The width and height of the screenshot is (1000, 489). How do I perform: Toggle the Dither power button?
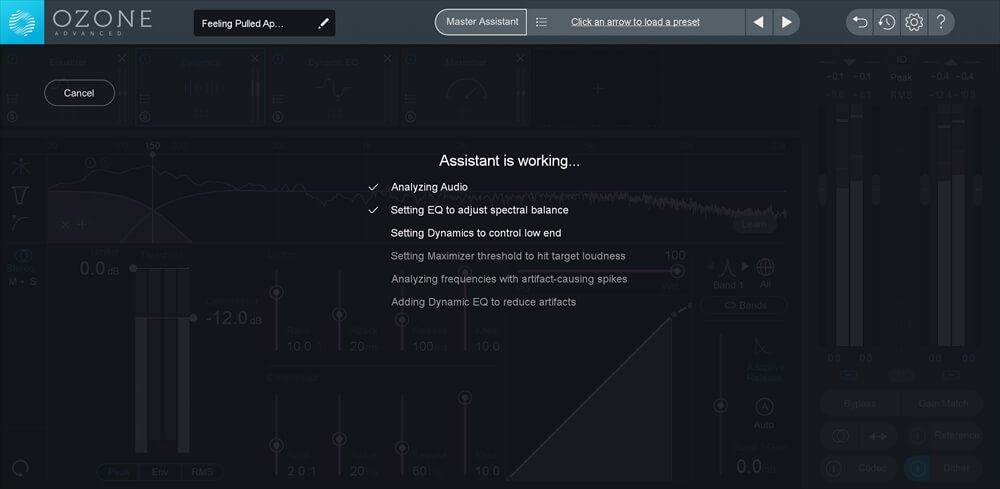(918, 469)
